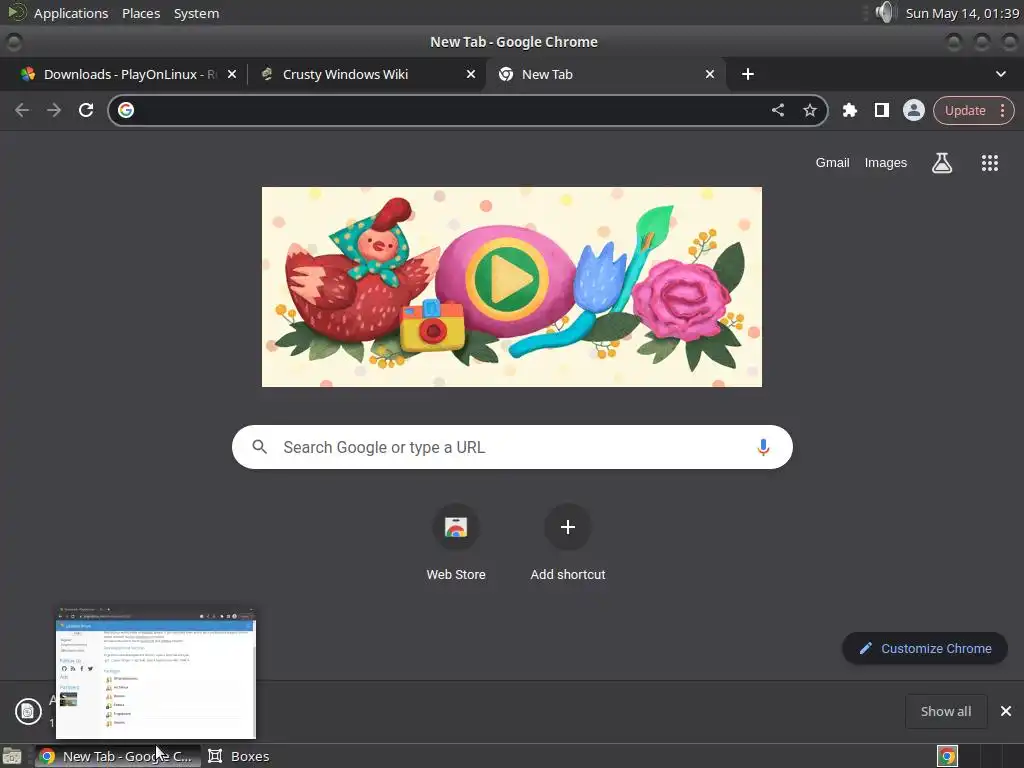1024x768 pixels.
Task: Click Chrome icon in system tray
Action: (947, 756)
